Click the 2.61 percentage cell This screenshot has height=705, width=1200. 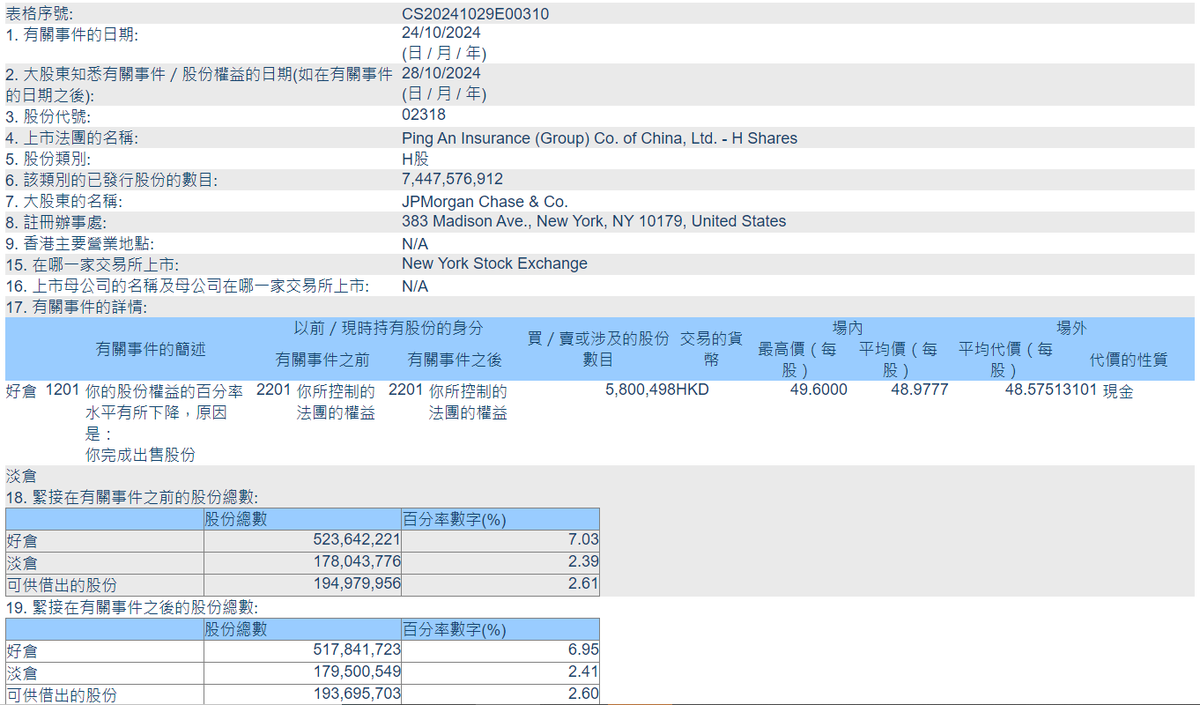583,584
